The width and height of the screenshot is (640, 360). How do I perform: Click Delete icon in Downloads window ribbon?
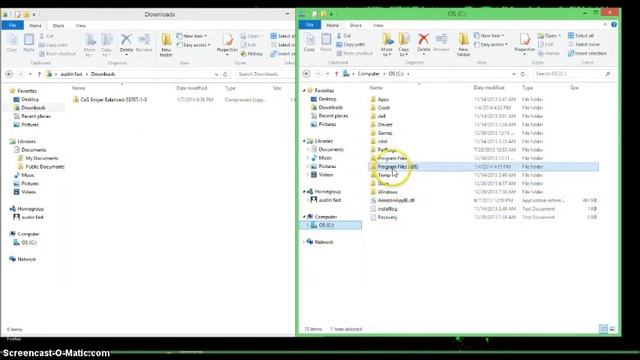pyautogui.click(x=126, y=43)
